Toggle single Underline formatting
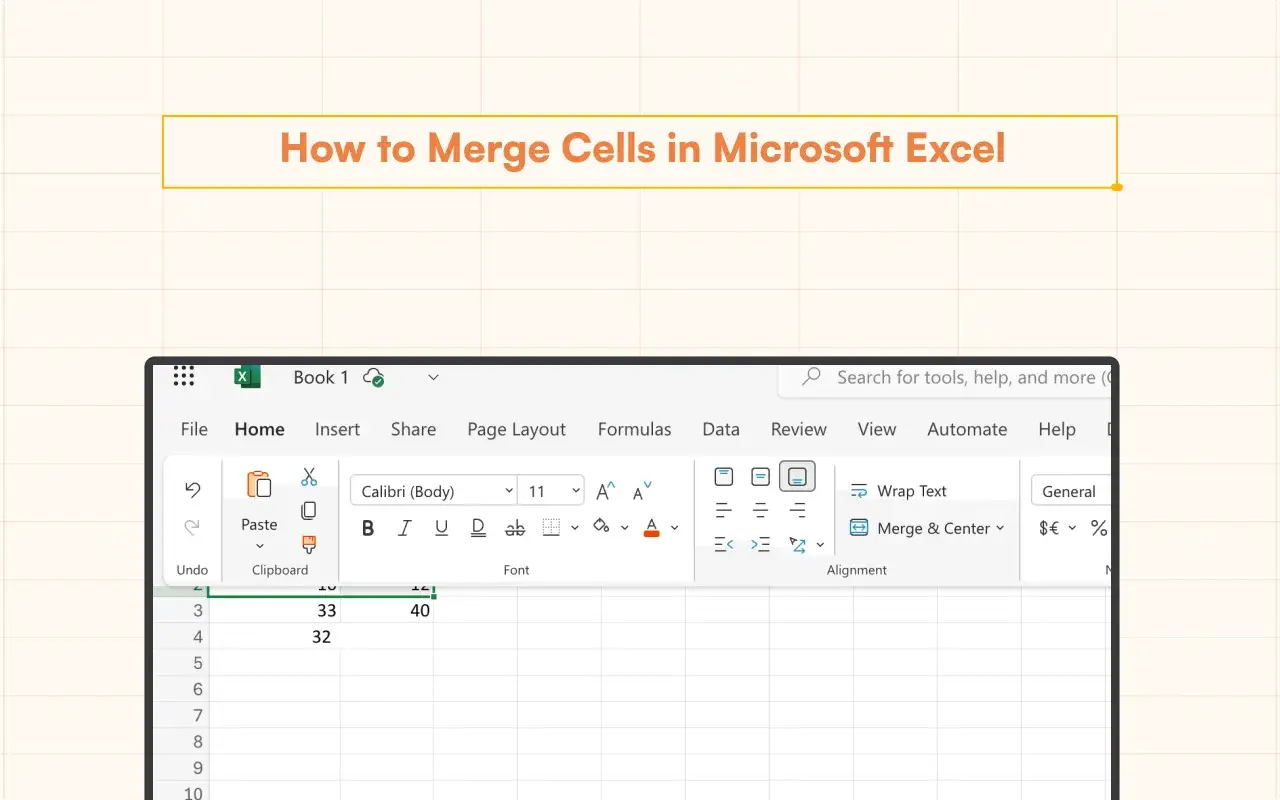The image size is (1280, 800). pyautogui.click(x=441, y=528)
